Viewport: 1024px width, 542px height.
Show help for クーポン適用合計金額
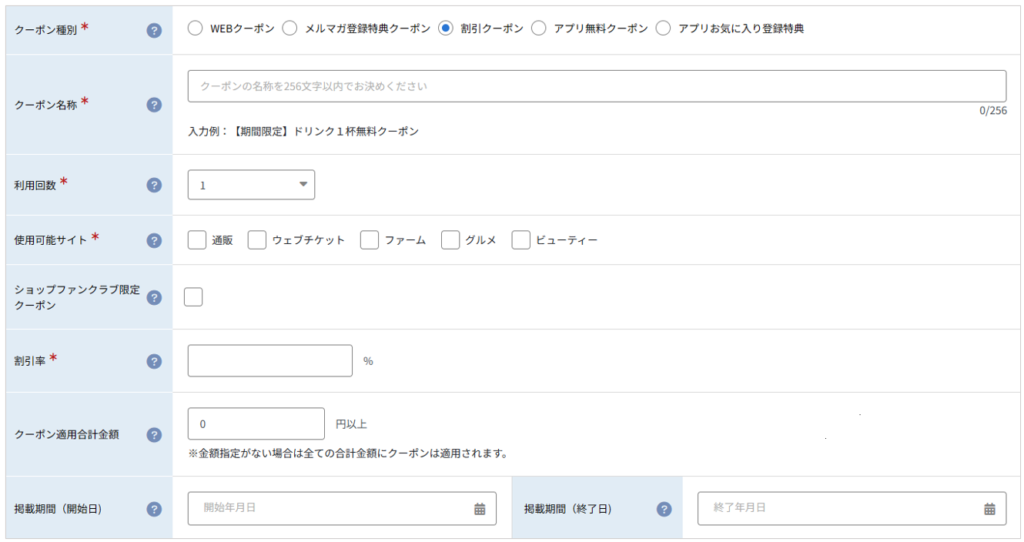click(x=154, y=434)
